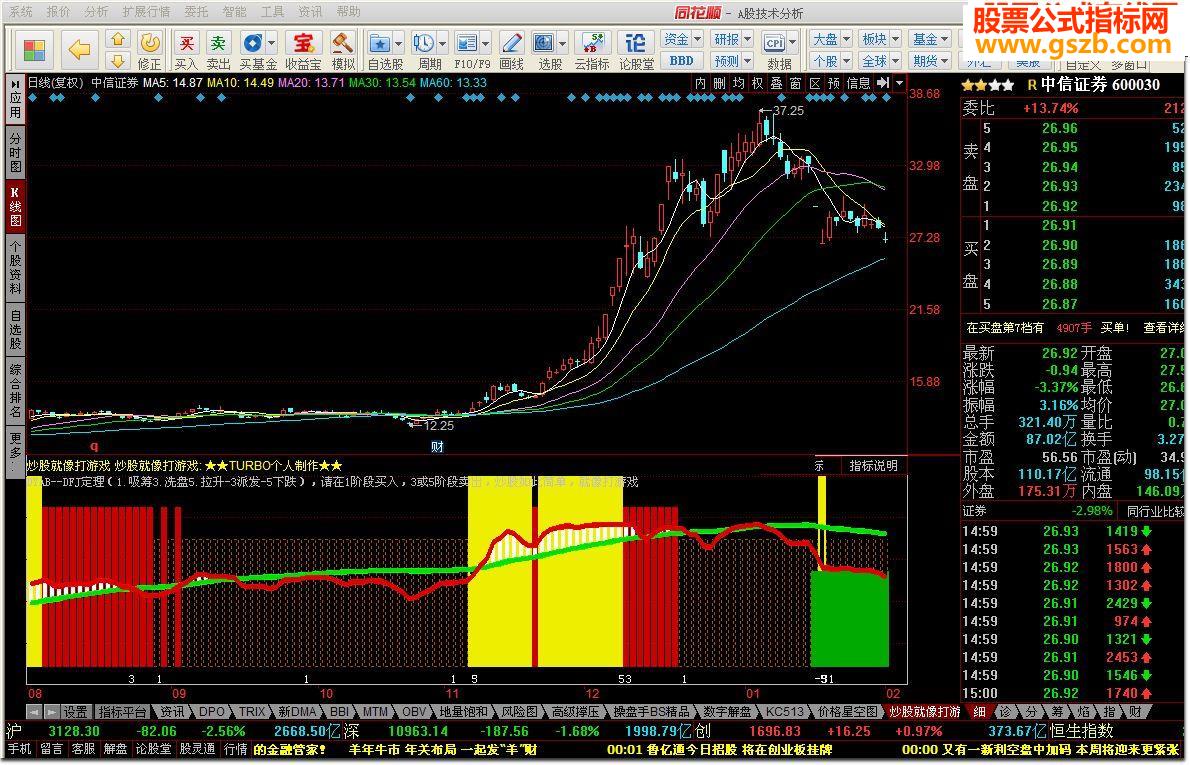Toggle the 预 forecast option
Screen dimensions: 1190x765
[833, 83]
